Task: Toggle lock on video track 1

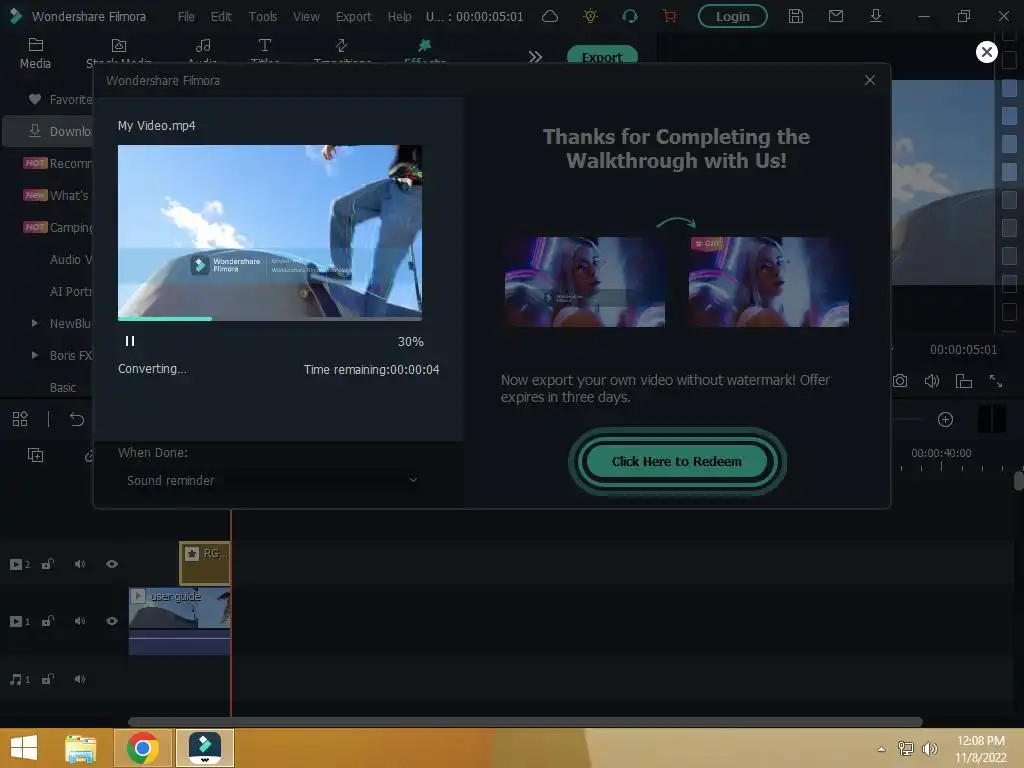Action: 48,621
